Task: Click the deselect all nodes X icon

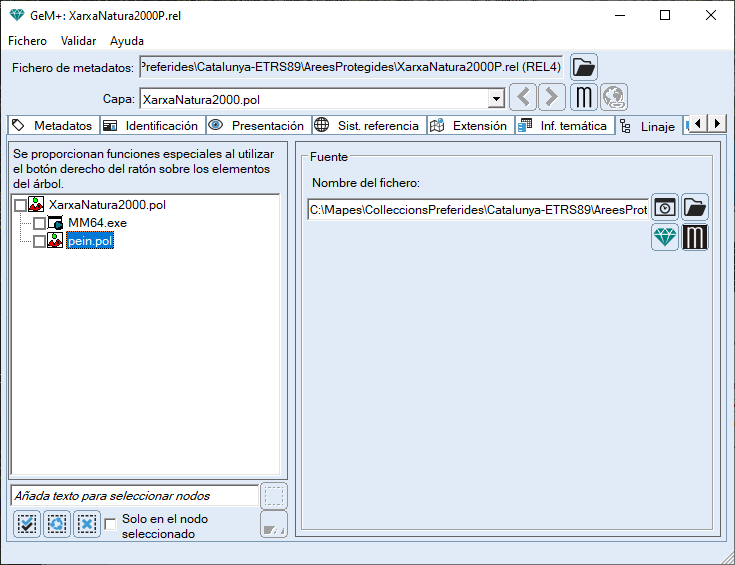Action: tap(87, 523)
